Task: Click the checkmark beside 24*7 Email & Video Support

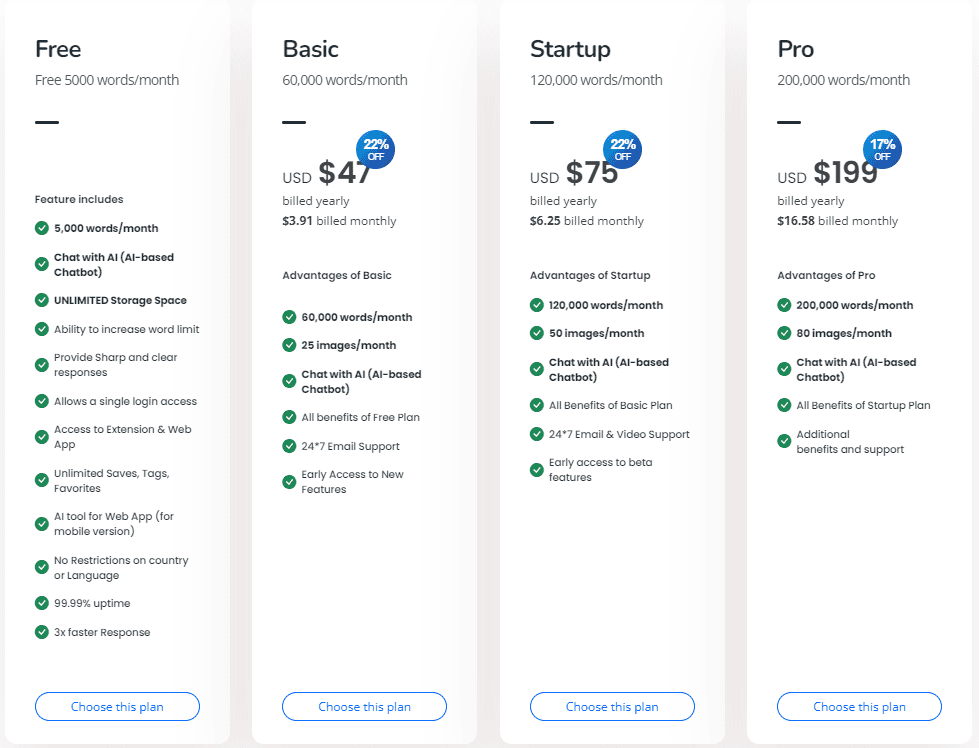Action: [536, 434]
